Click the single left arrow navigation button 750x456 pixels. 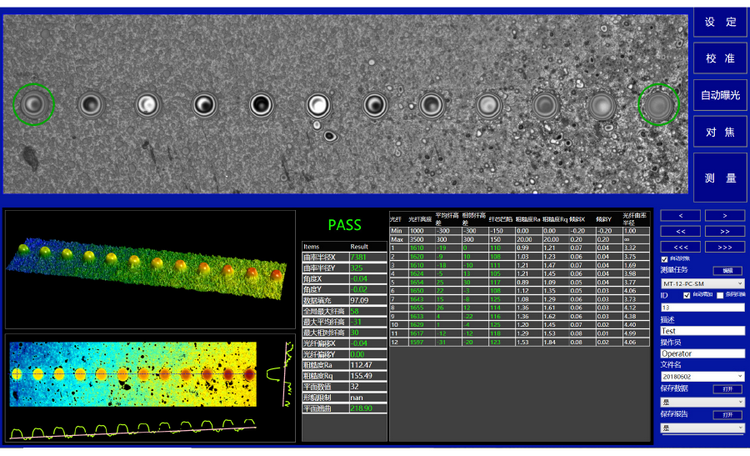pos(680,215)
